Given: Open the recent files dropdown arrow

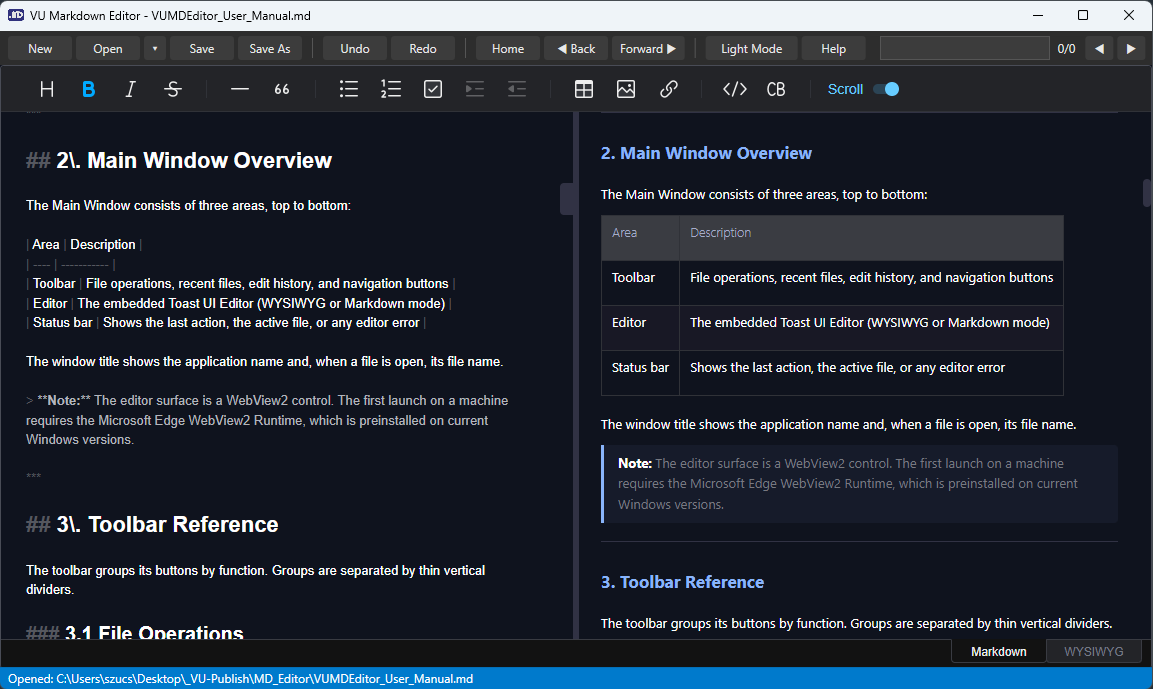Looking at the screenshot, I should click(x=154, y=49).
